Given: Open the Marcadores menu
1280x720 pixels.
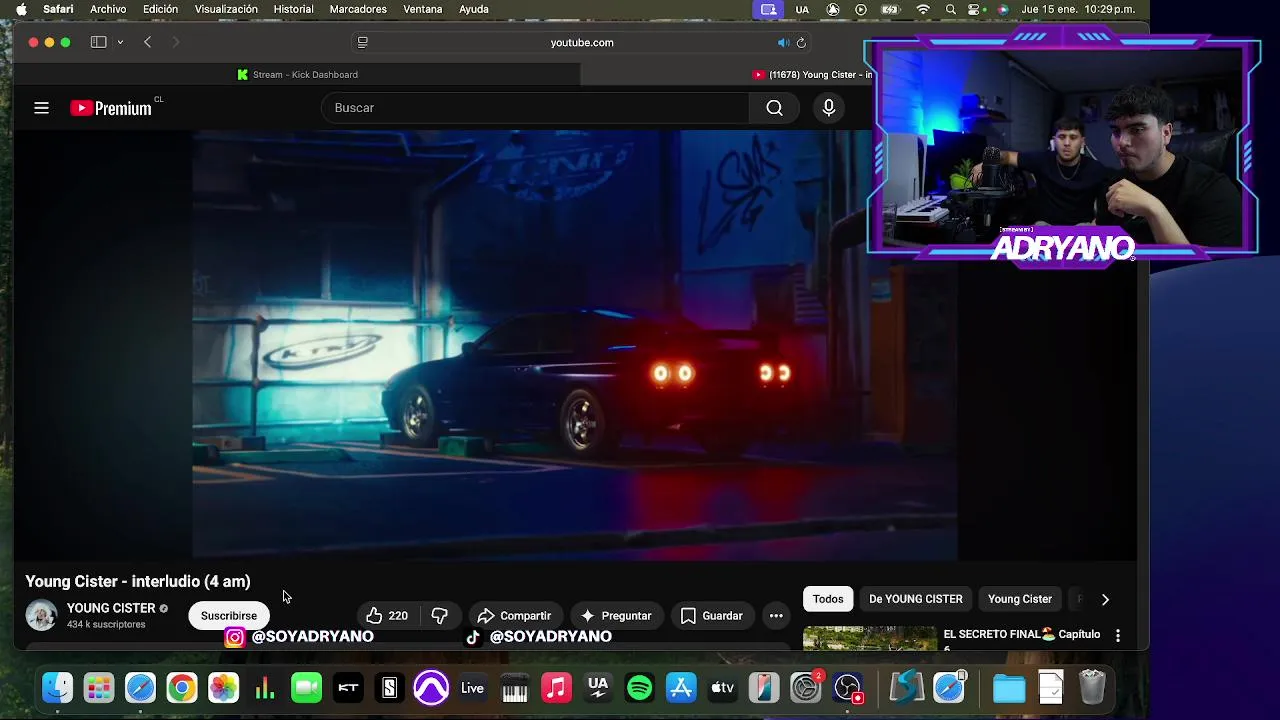Looking at the screenshot, I should [358, 9].
